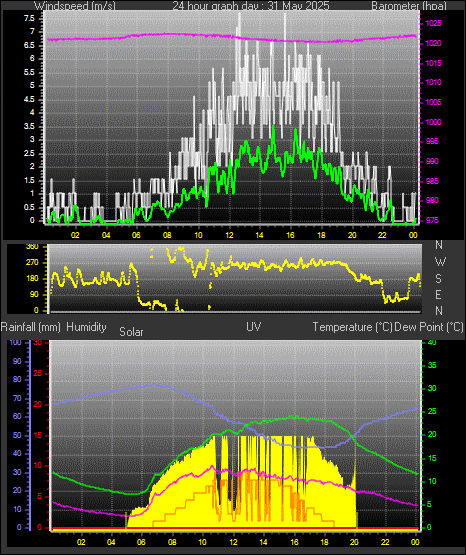
Task: Click "15" on the red rainfall axis
Action: coord(38,436)
